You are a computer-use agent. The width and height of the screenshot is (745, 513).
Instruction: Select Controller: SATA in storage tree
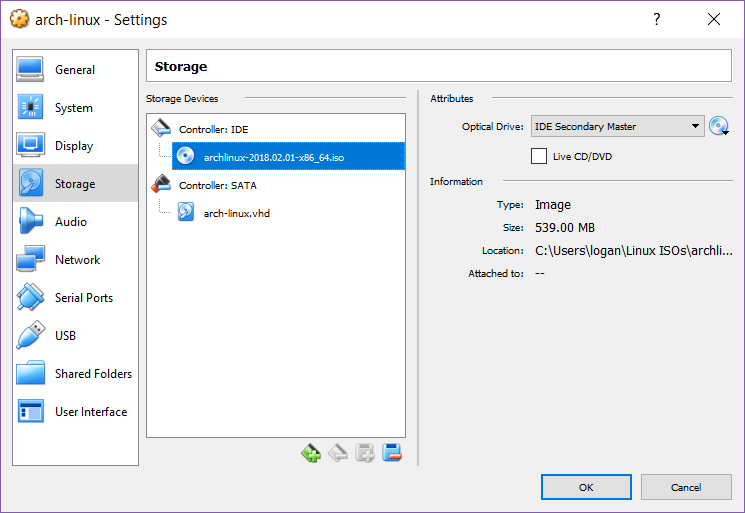pos(218,185)
